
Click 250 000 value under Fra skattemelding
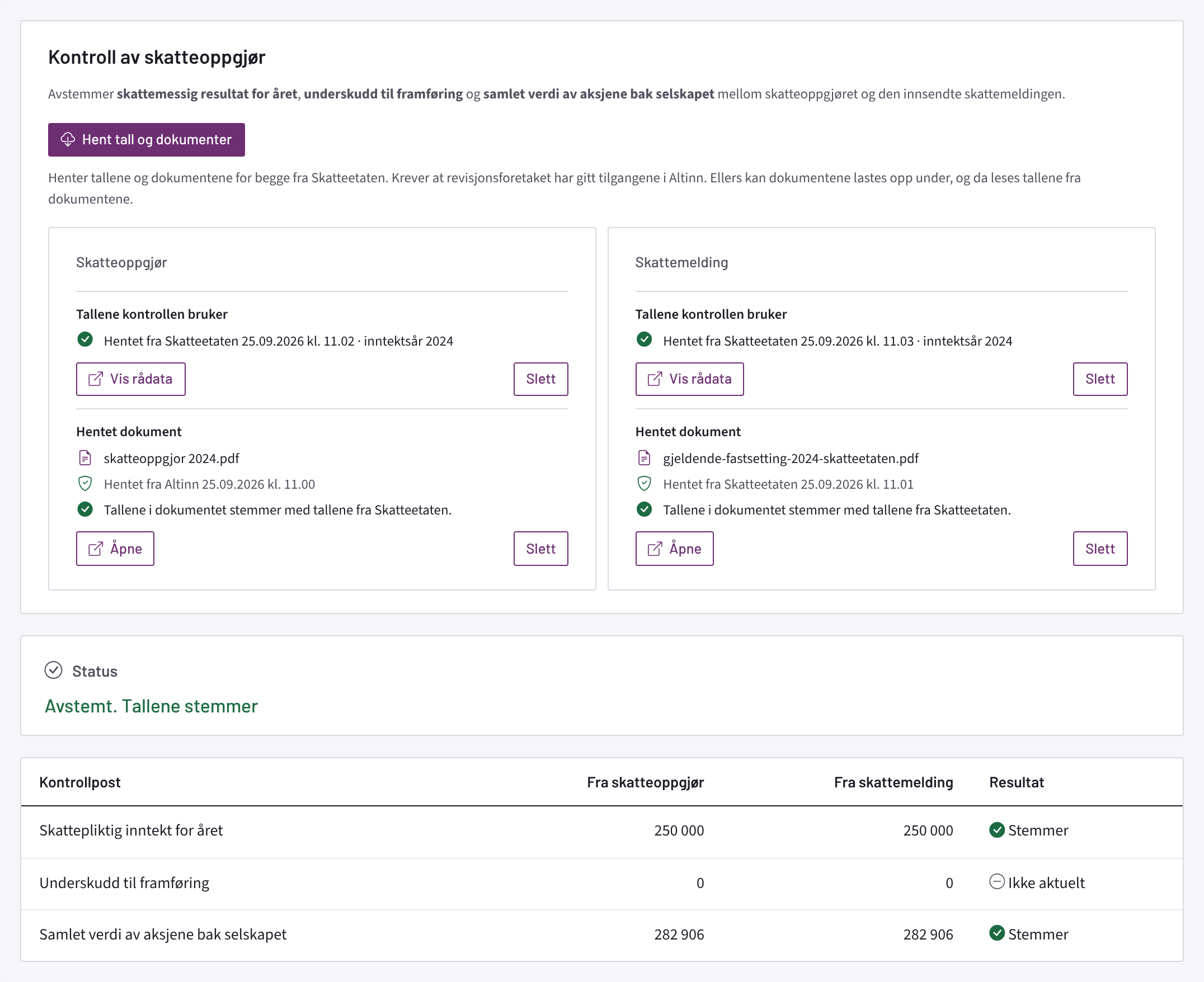click(928, 830)
